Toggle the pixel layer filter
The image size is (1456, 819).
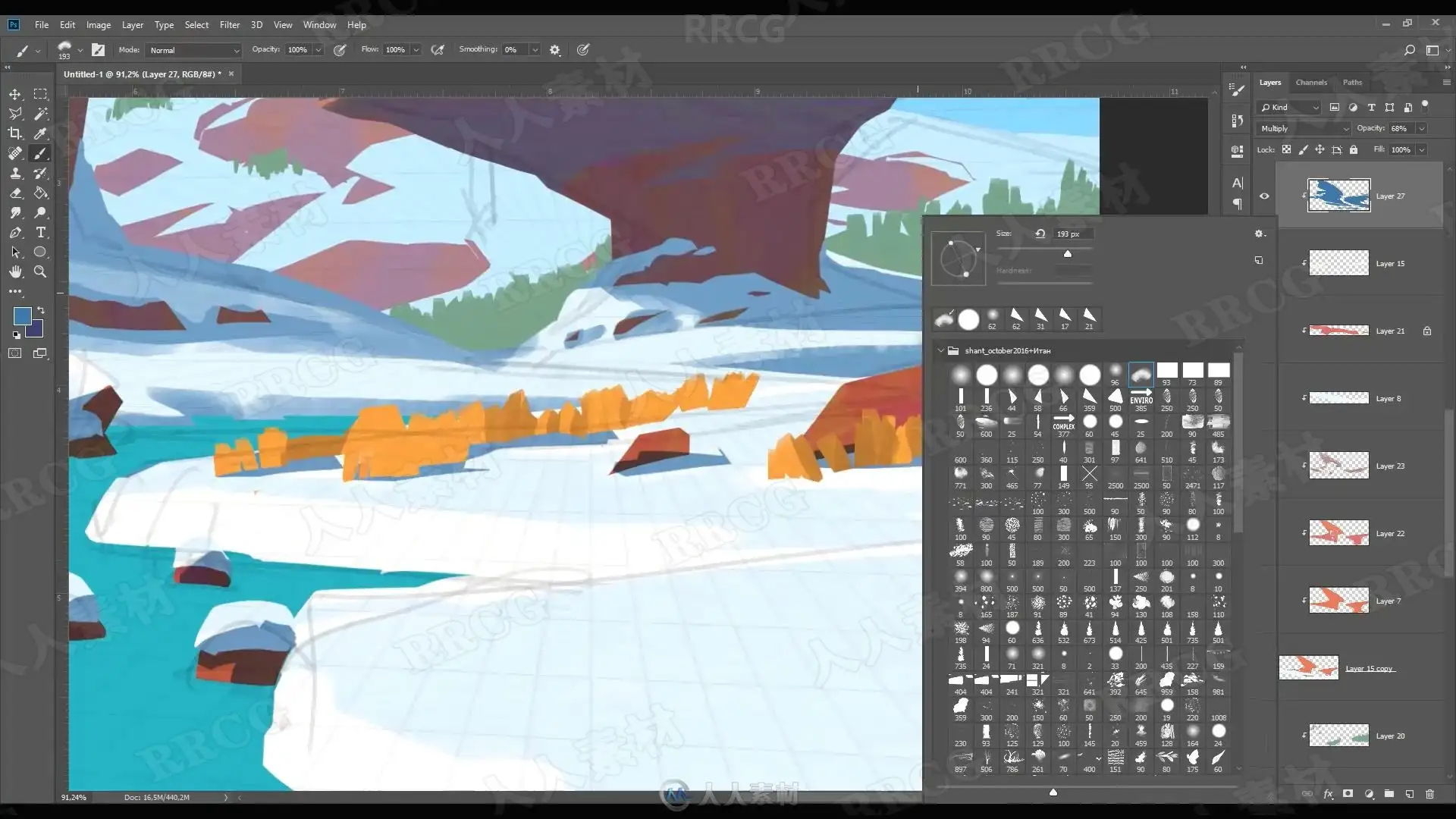coord(1335,107)
